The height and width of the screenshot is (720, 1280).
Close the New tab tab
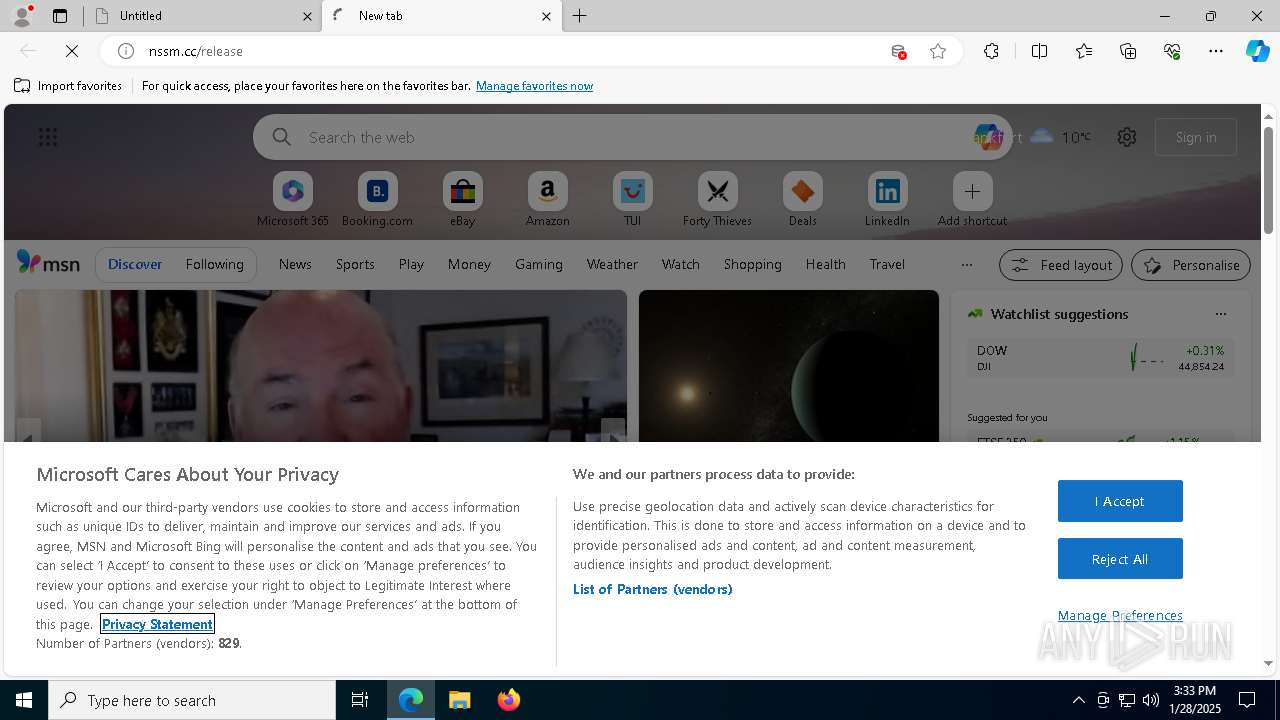[546, 16]
